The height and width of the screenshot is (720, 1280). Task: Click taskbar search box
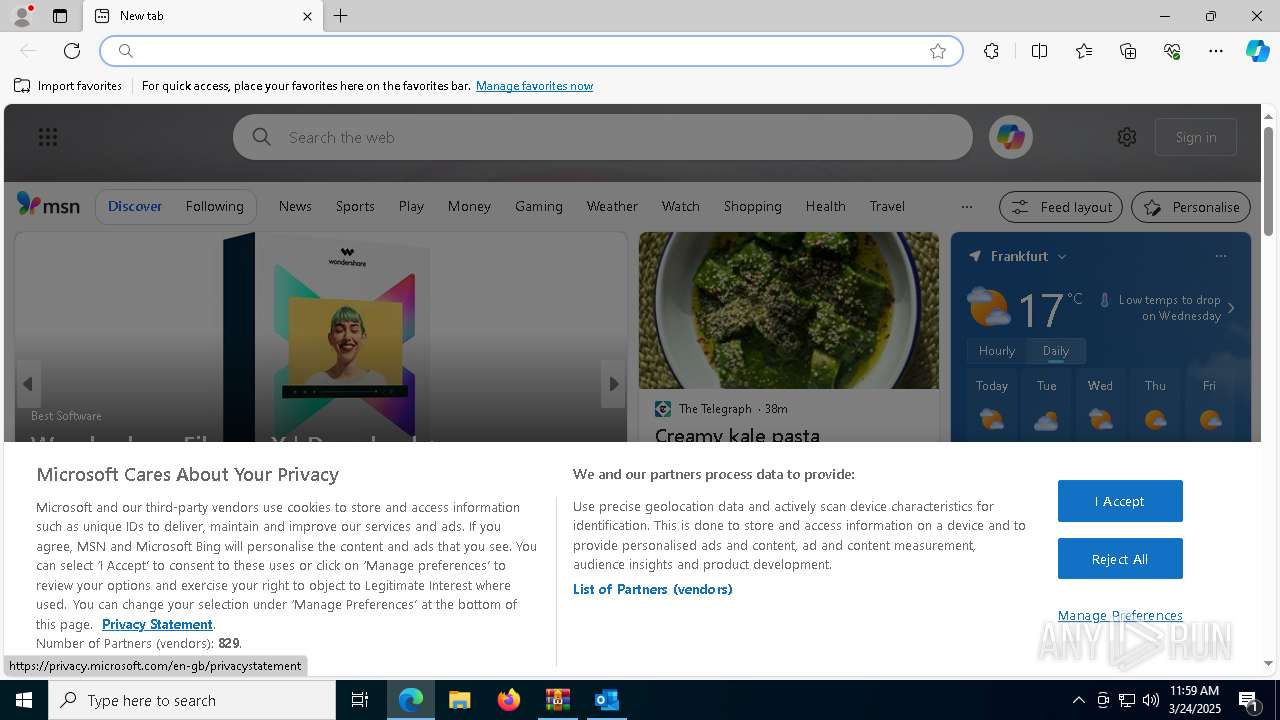pyautogui.click(x=192, y=700)
